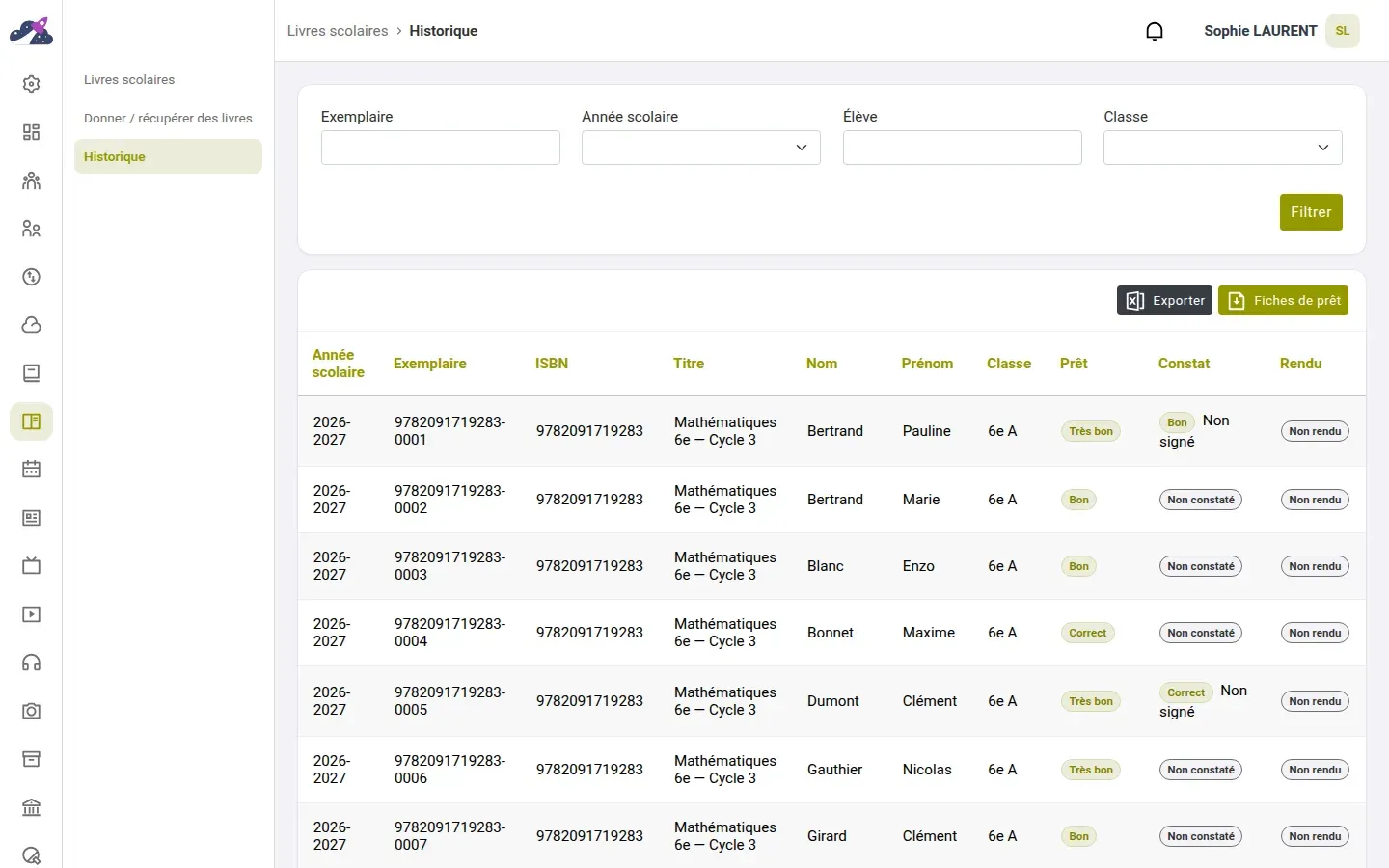
Task: Open the clock history icon in sidebar
Action: [x=31, y=277]
